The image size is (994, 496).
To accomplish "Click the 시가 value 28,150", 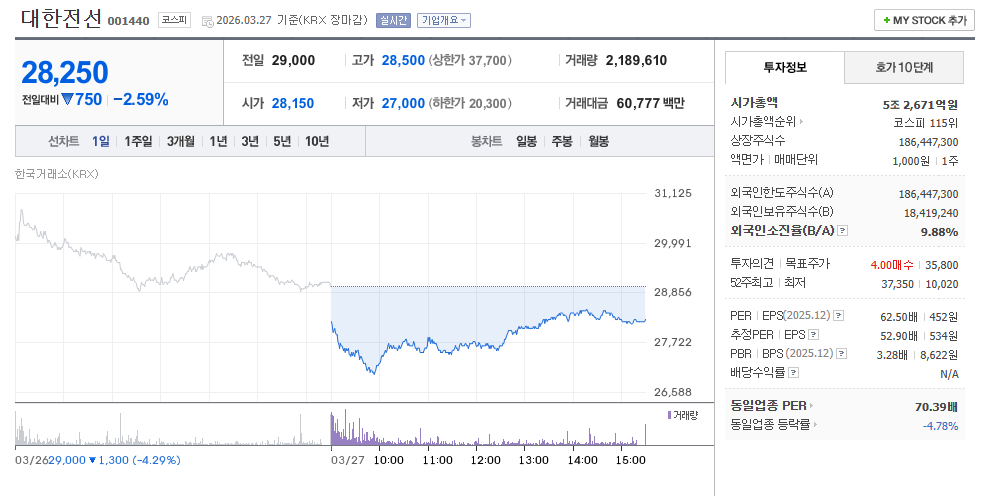I will [x=293, y=103].
